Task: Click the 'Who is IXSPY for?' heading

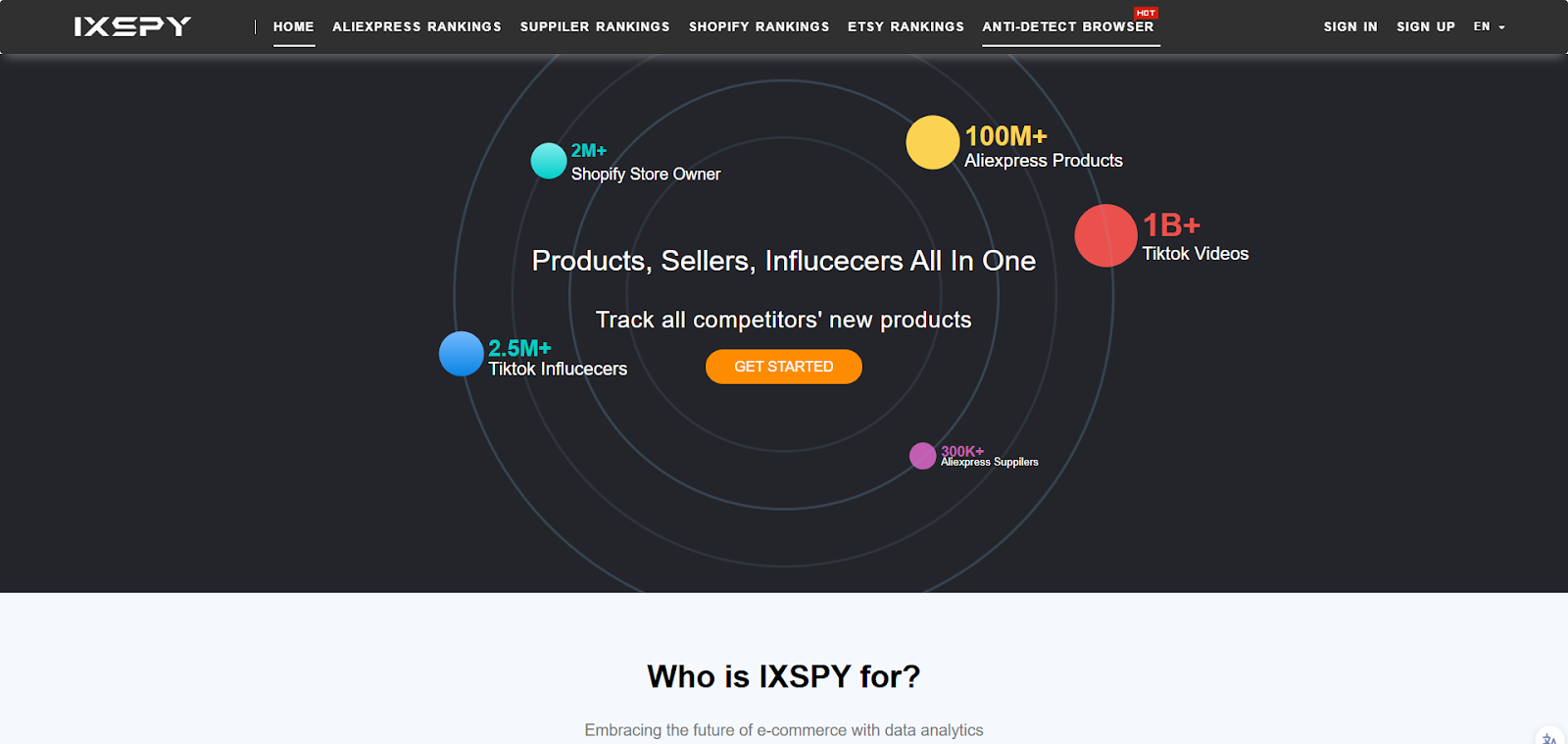Action: tap(784, 676)
